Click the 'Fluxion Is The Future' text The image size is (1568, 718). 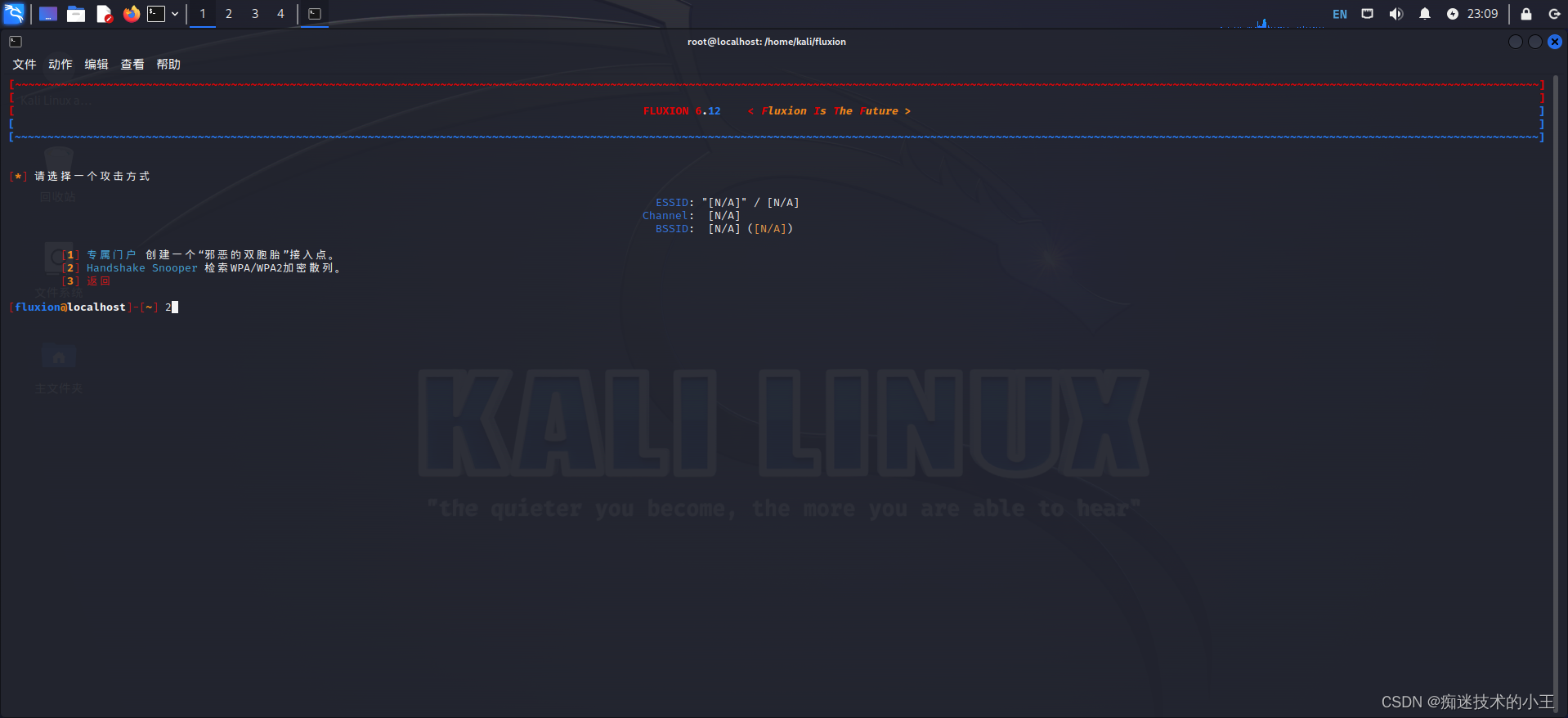829,111
